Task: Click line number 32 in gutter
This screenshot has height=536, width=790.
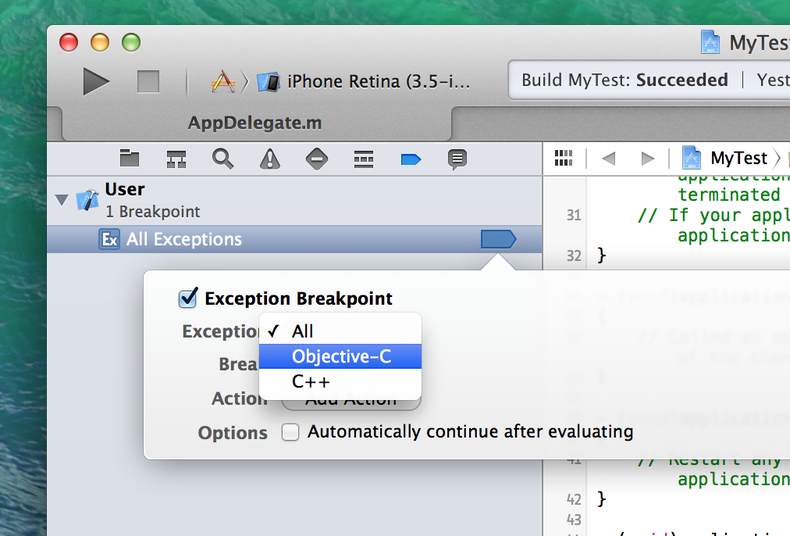Action: coord(574,256)
